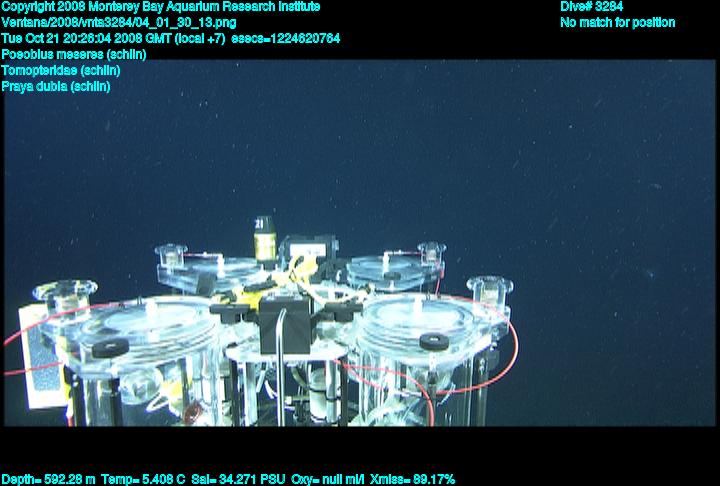Click the Tue Oct 21 timestamp line
This screenshot has height=486, width=720.
[x=171, y=39]
